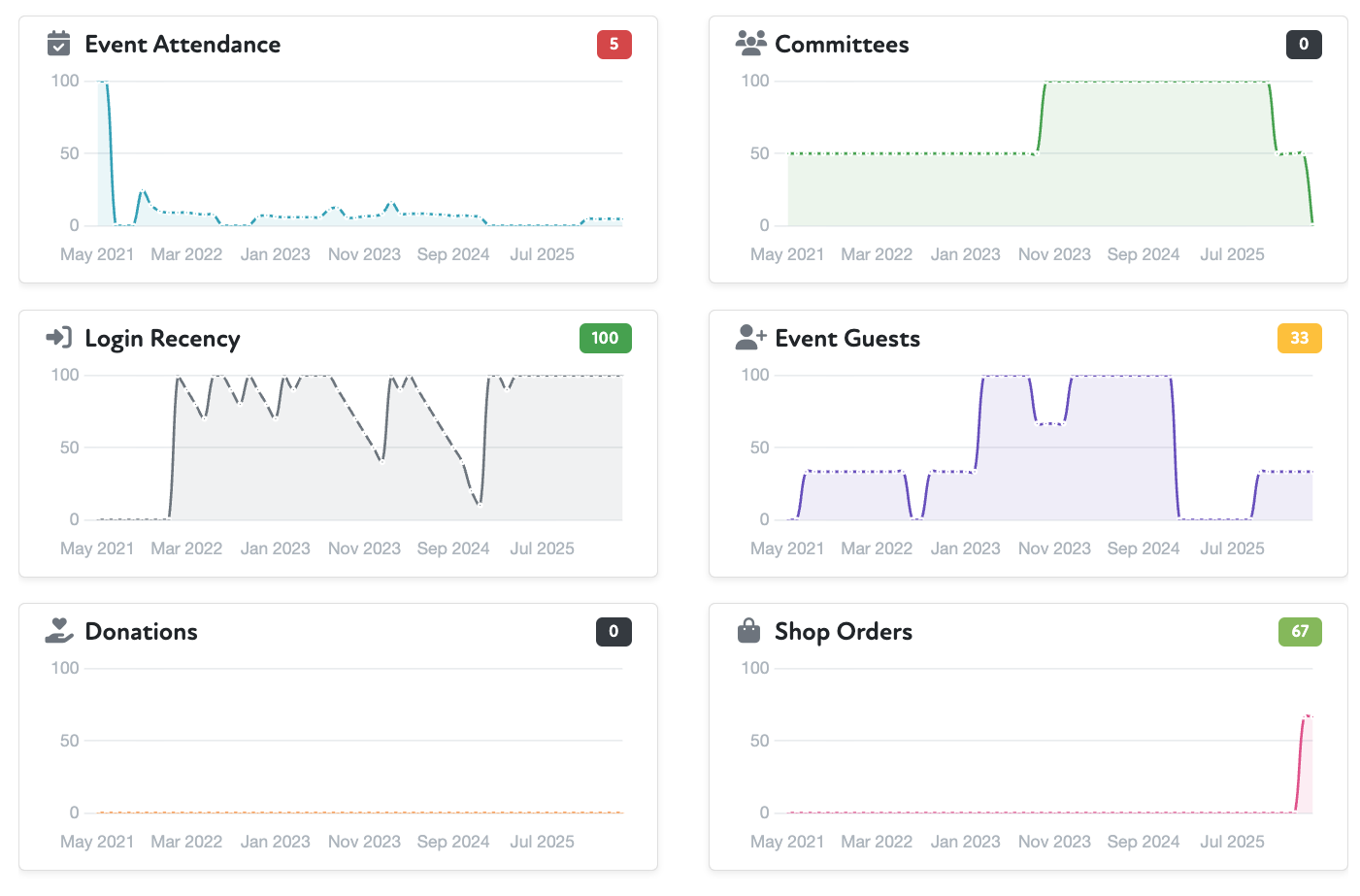1360x896 pixels.
Task: Click the Shop Orders spike at chart end
Action: [x=1307, y=717]
